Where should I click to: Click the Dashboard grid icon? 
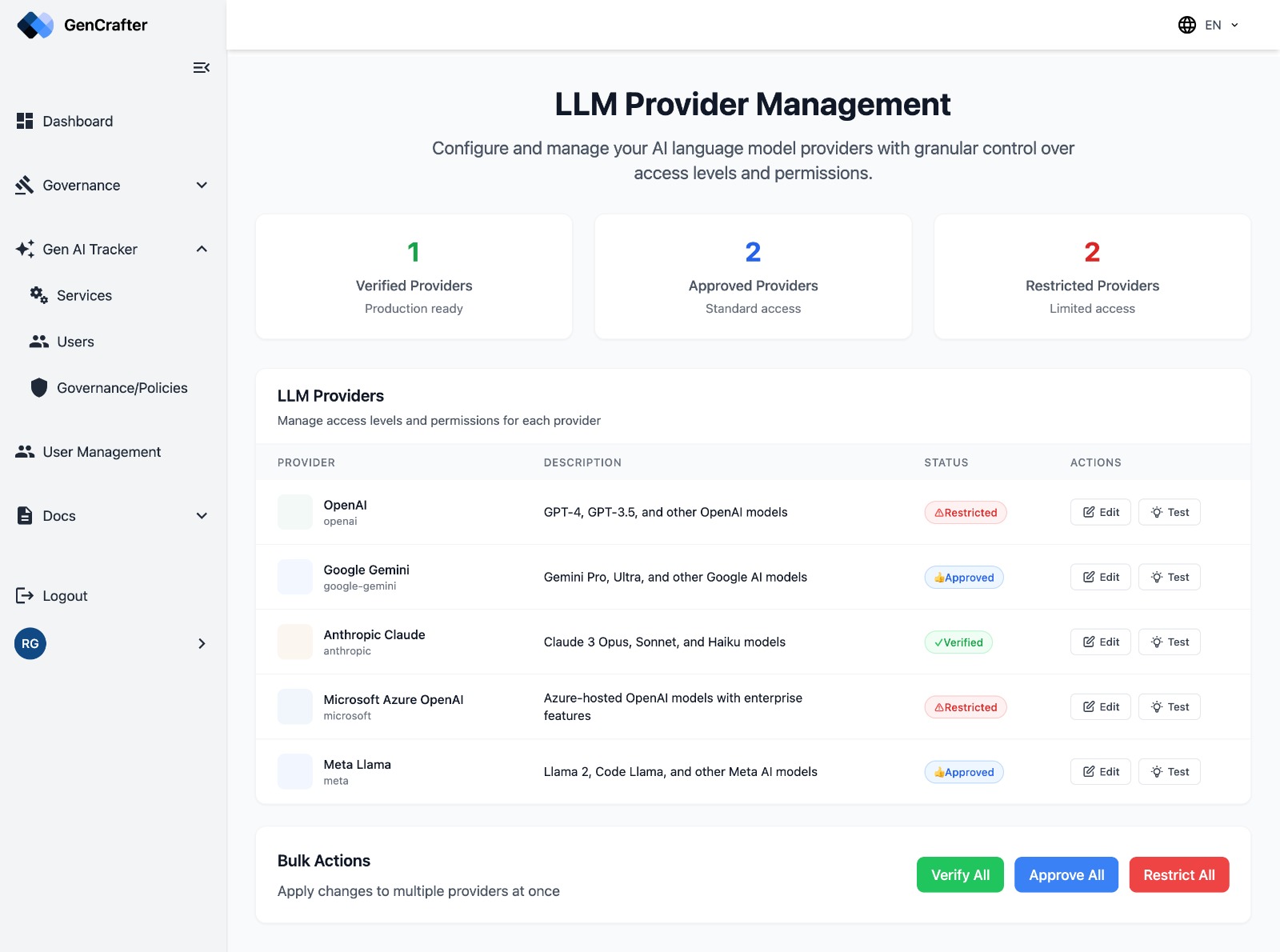coord(25,121)
